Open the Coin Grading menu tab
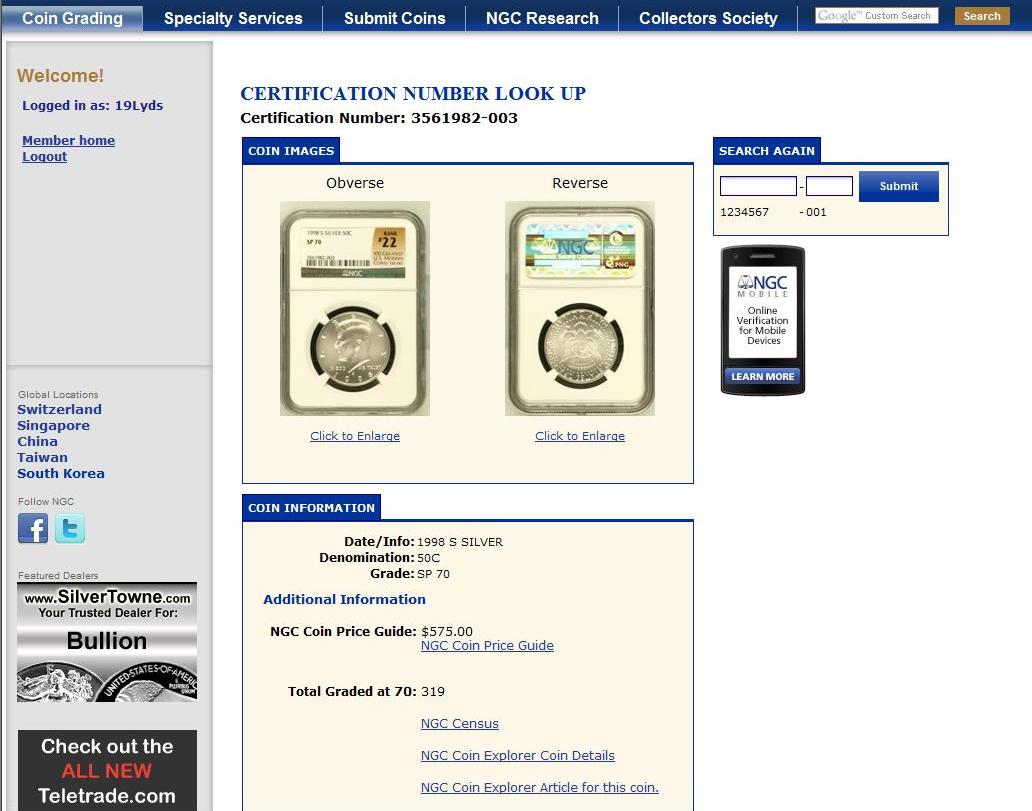This screenshot has height=811, width=1032. pyautogui.click(x=72, y=18)
